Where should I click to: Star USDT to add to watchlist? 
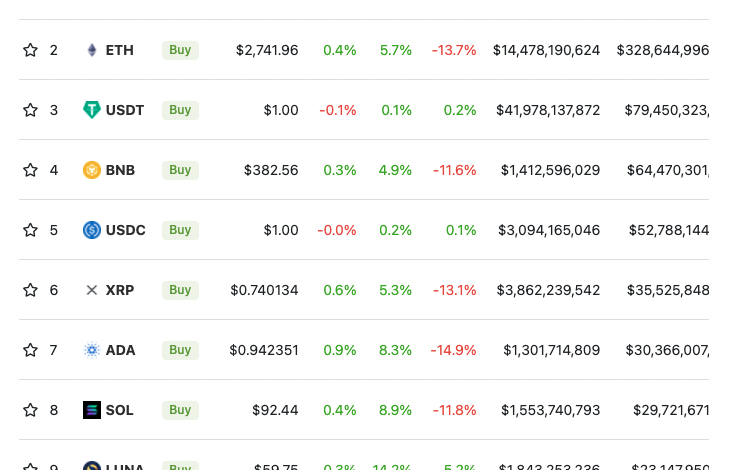[30, 110]
